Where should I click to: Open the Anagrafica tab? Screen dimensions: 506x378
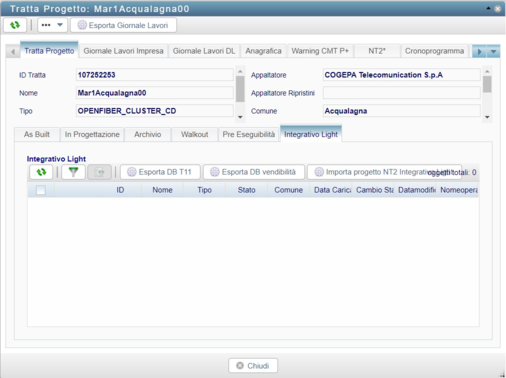point(263,51)
